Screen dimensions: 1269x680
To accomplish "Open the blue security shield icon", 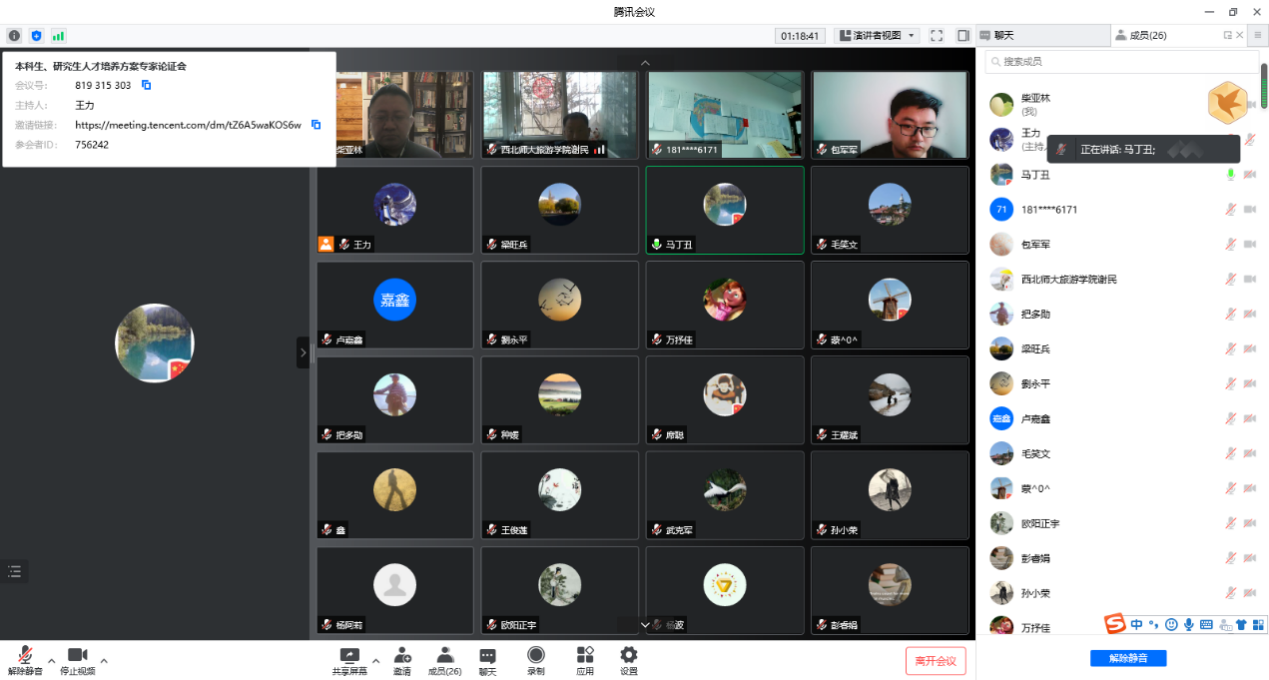I will (x=37, y=36).
